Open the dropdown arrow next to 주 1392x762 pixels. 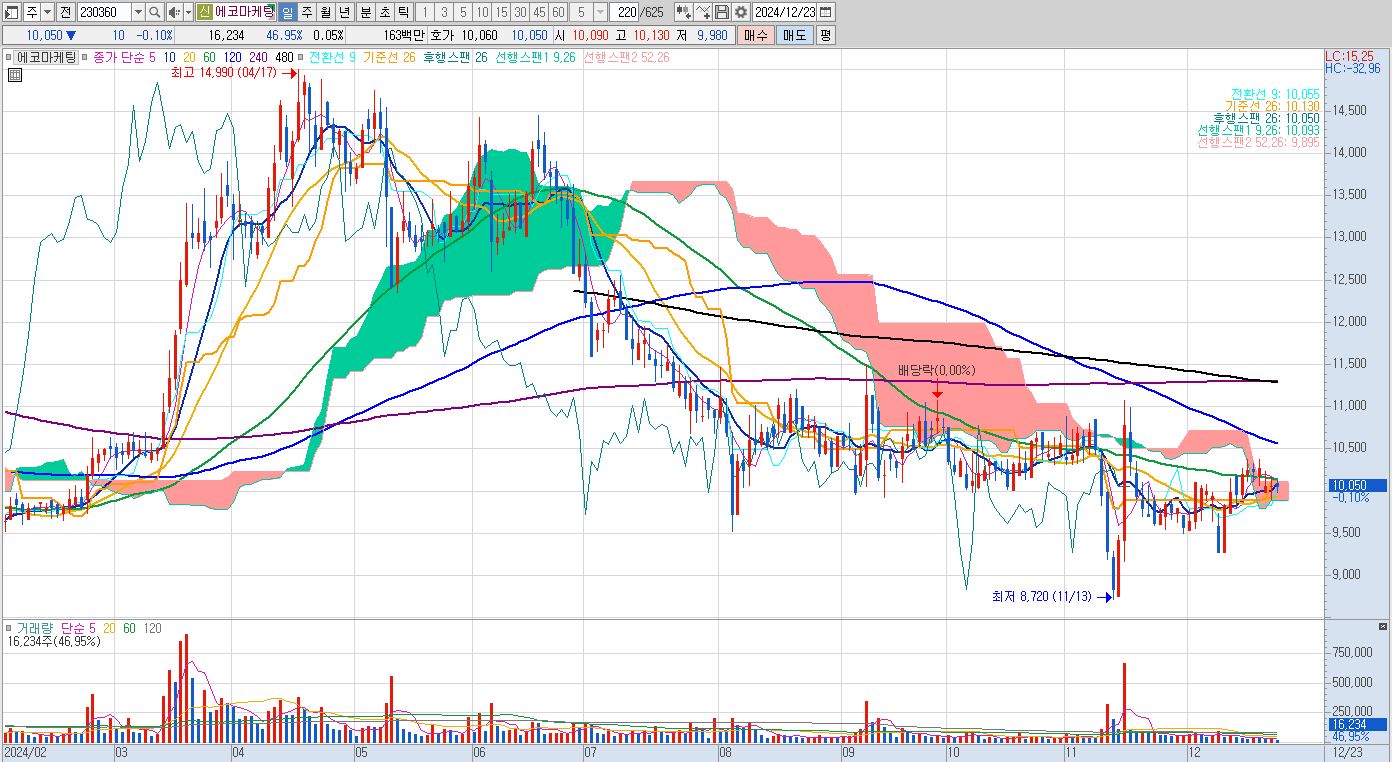[x=47, y=12]
